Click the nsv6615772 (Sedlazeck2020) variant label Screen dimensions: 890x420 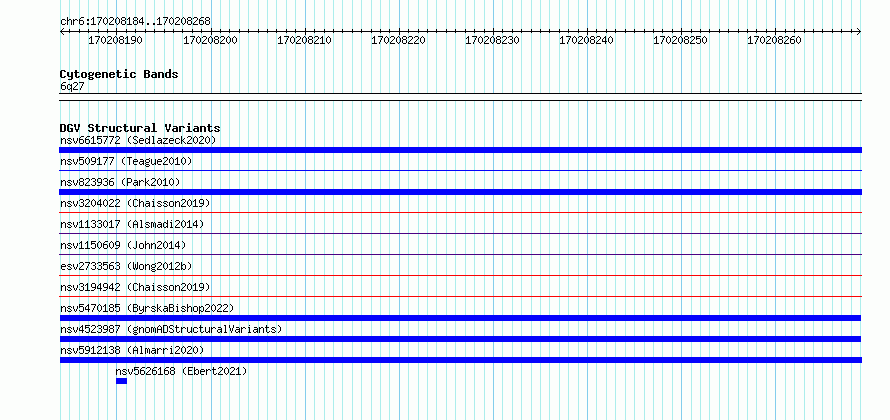(x=138, y=140)
